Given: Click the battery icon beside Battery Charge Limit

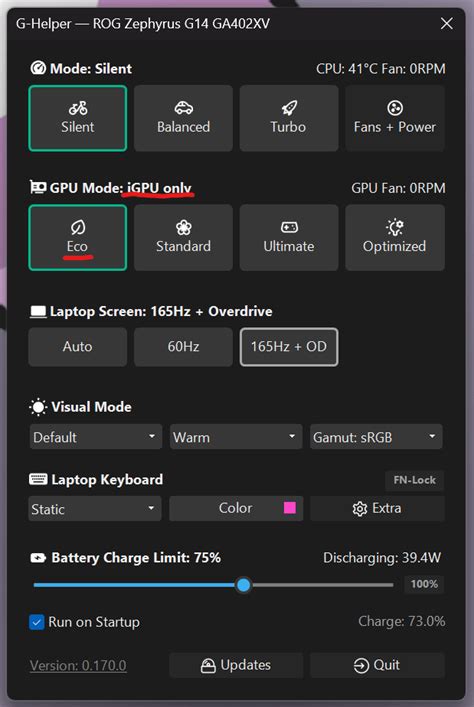Looking at the screenshot, I should tap(38, 558).
